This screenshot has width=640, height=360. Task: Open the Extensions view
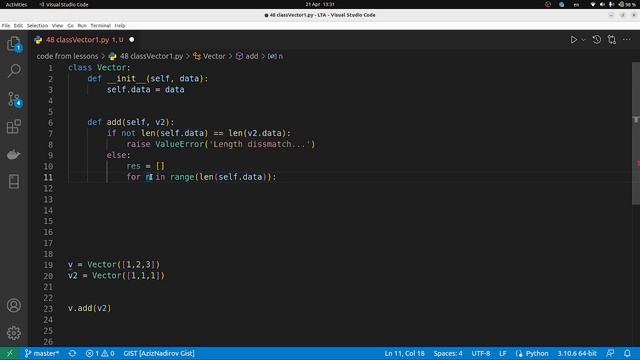[14, 127]
